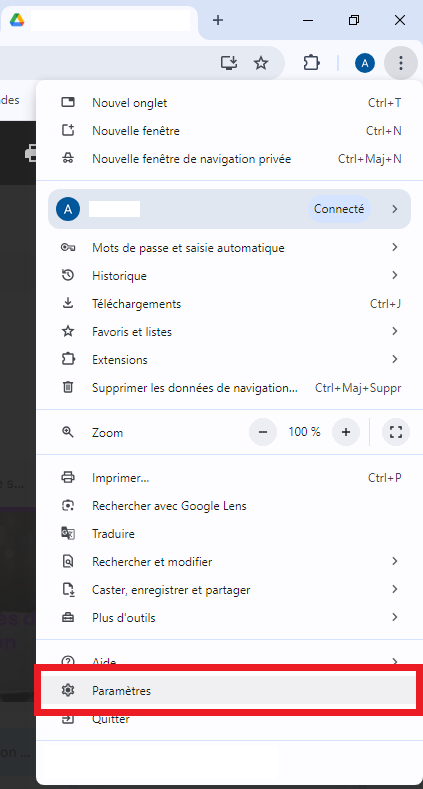Image resolution: width=423 pixels, height=789 pixels.
Task: Click the profile avatar in the toolbar
Action: (x=365, y=63)
